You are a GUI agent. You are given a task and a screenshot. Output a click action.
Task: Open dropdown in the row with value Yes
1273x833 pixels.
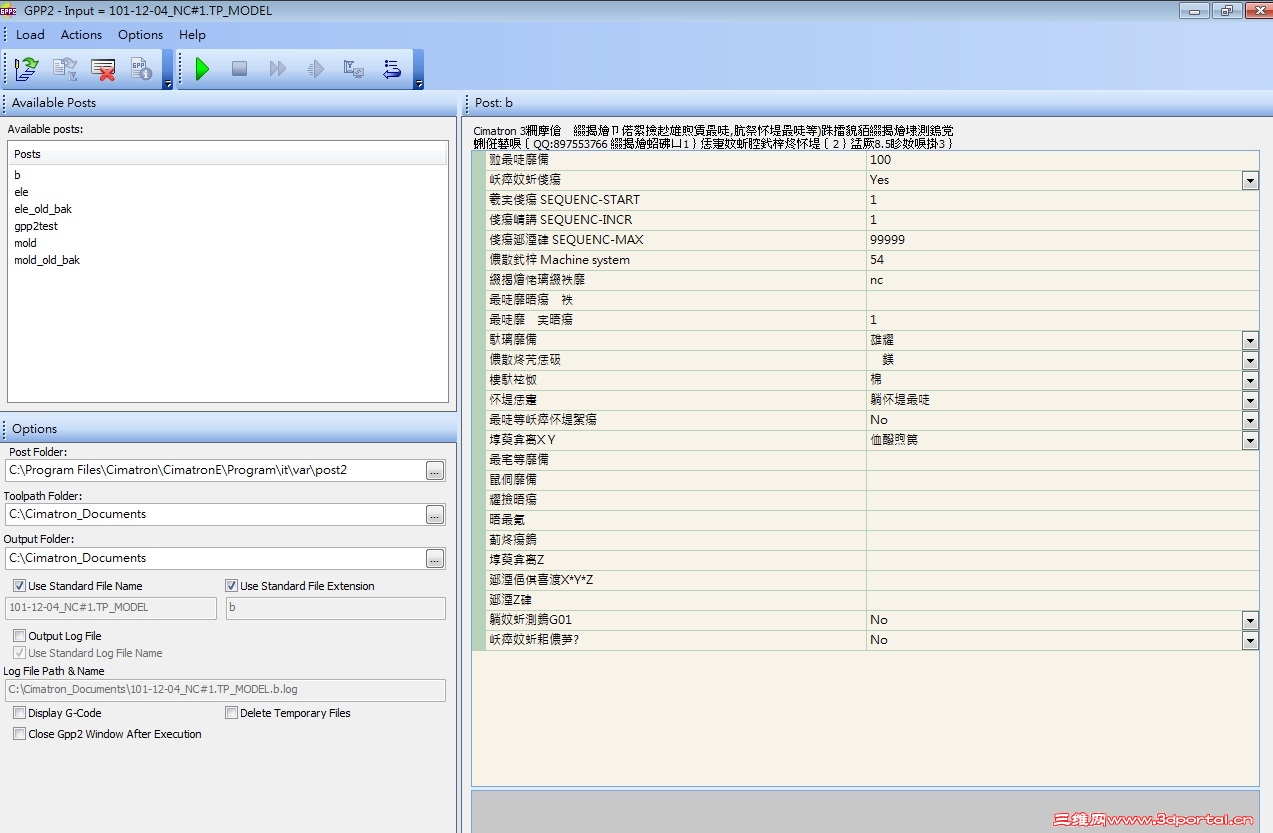(1250, 180)
